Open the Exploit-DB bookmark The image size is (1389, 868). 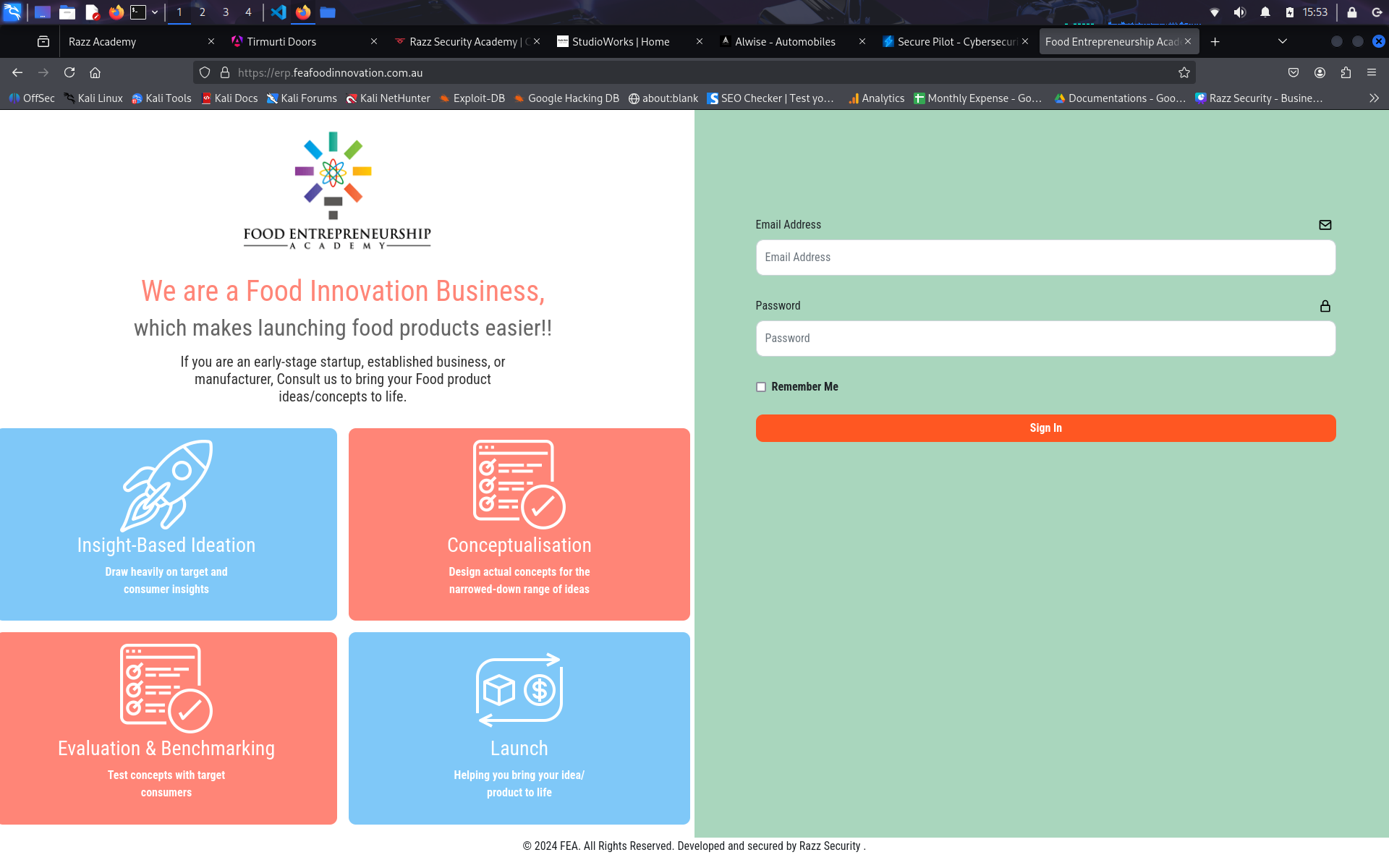pos(472,98)
